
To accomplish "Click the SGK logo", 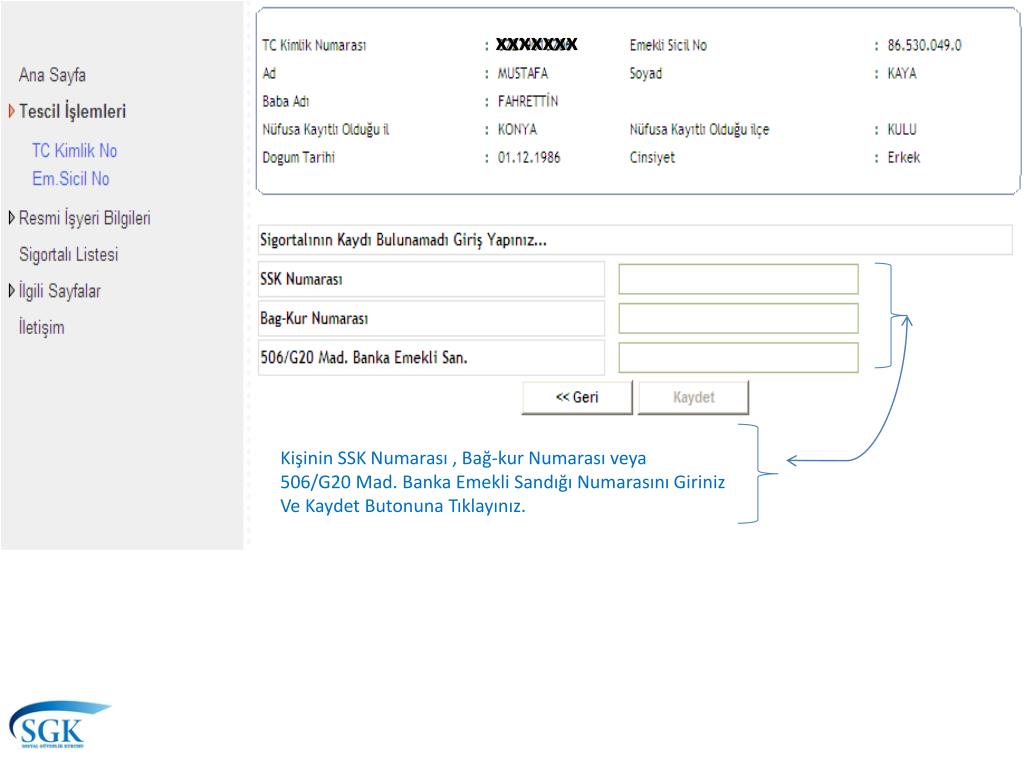I will [x=59, y=725].
